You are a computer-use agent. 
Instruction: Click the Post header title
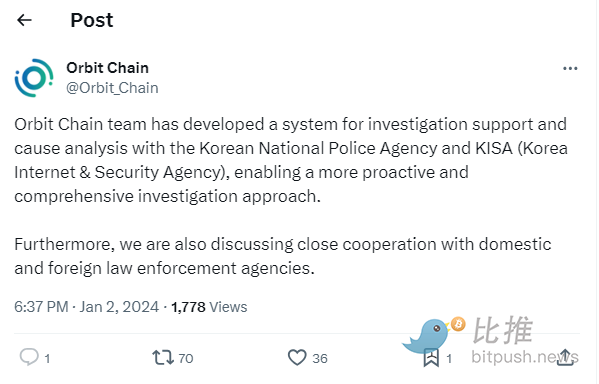pyautogui.click(x=92, y=20)
